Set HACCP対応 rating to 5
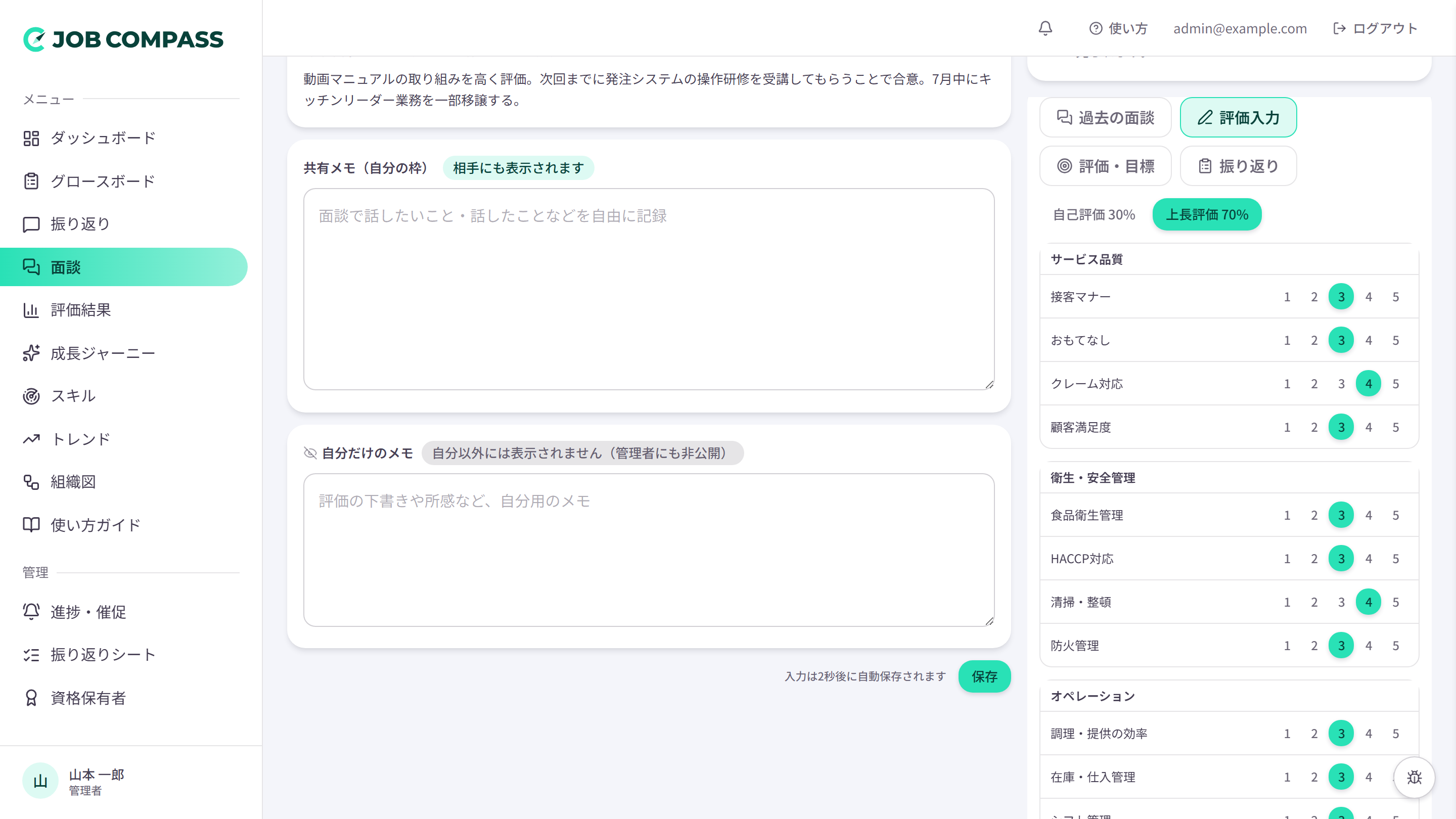The width and height of the screenshot is (1456, 819). coord(1395,559)
